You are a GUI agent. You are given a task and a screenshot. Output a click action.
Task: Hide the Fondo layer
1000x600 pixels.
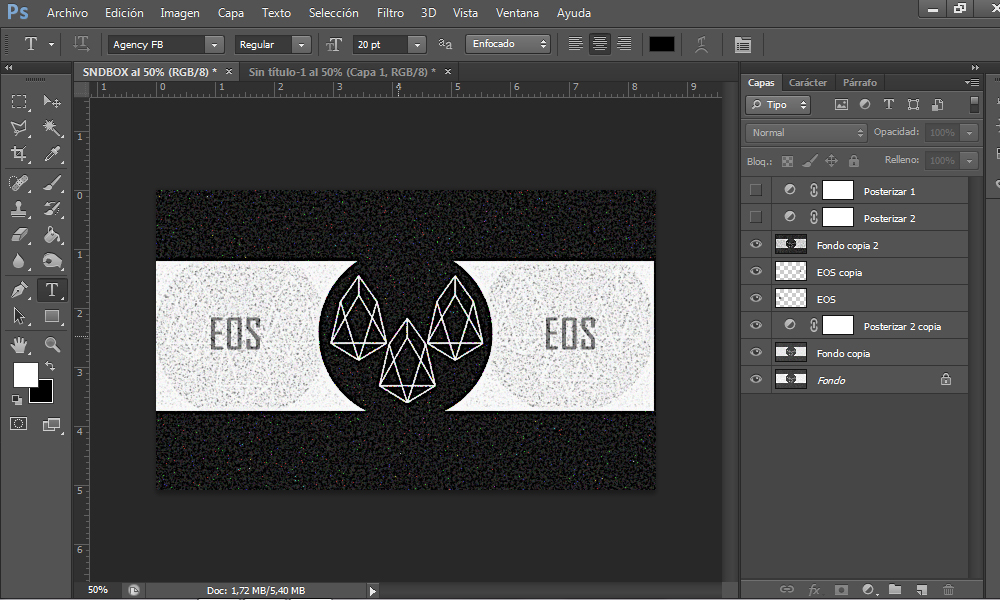pyautogui.click(x=756, y=379)
